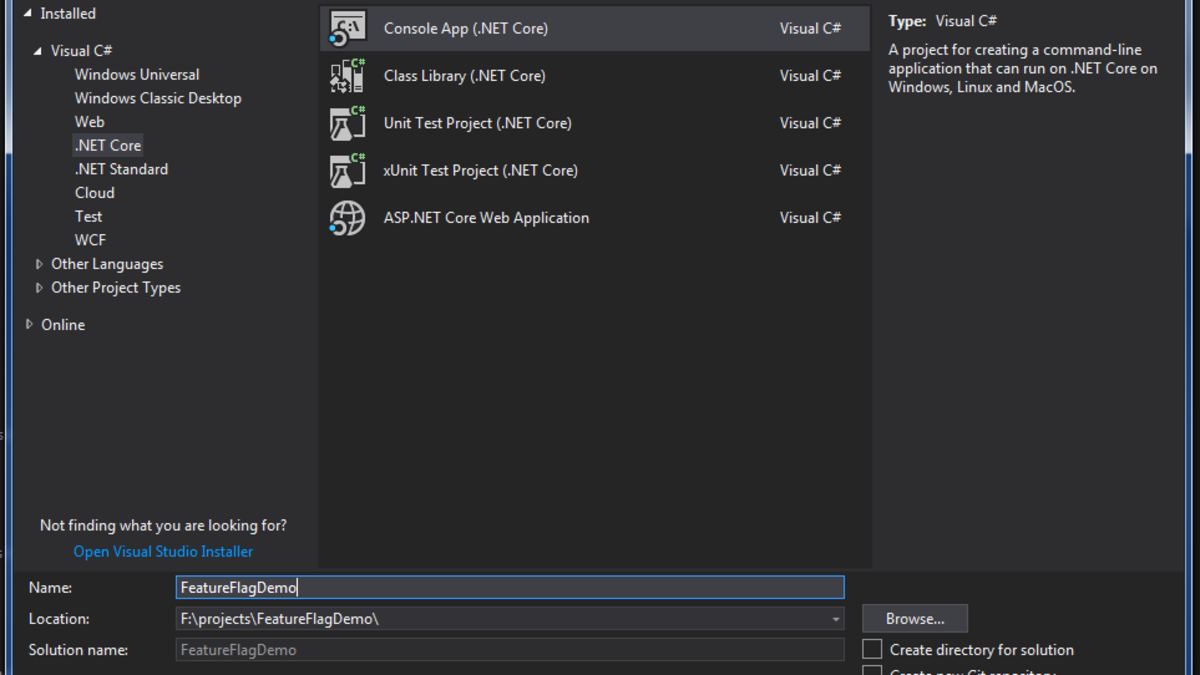Open Visual Studio Installer link
The height and width of the screenshot is (675, 1200).
click(x=163, y=552)
